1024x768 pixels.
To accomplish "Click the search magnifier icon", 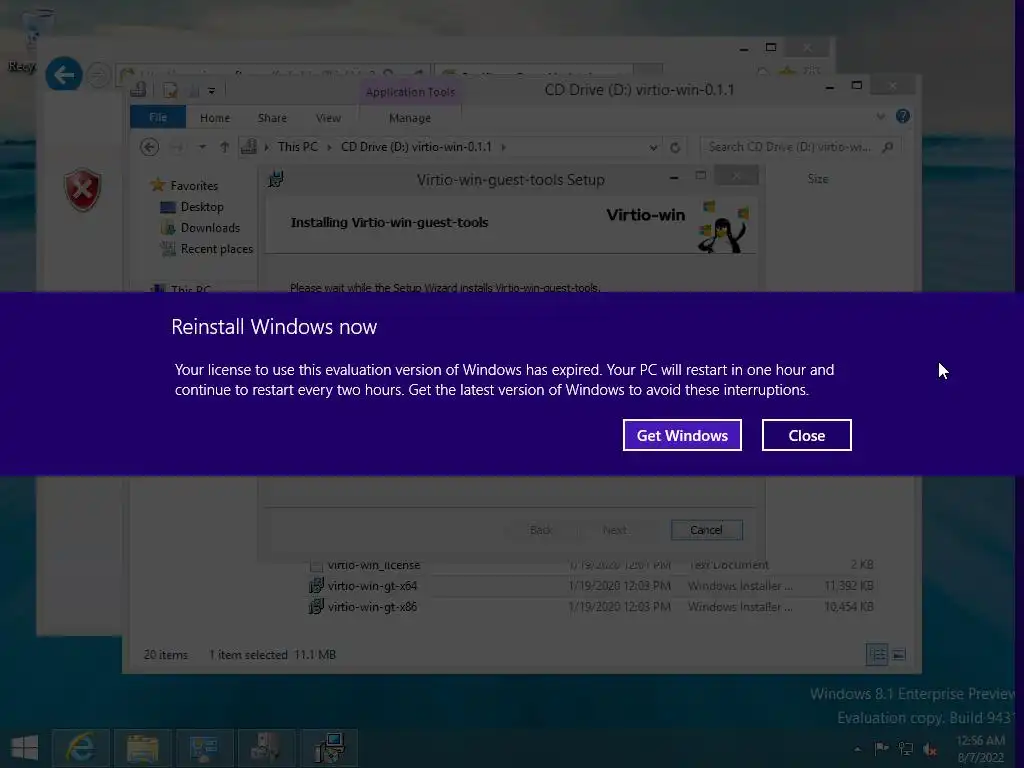I will [x=888, y=148].
